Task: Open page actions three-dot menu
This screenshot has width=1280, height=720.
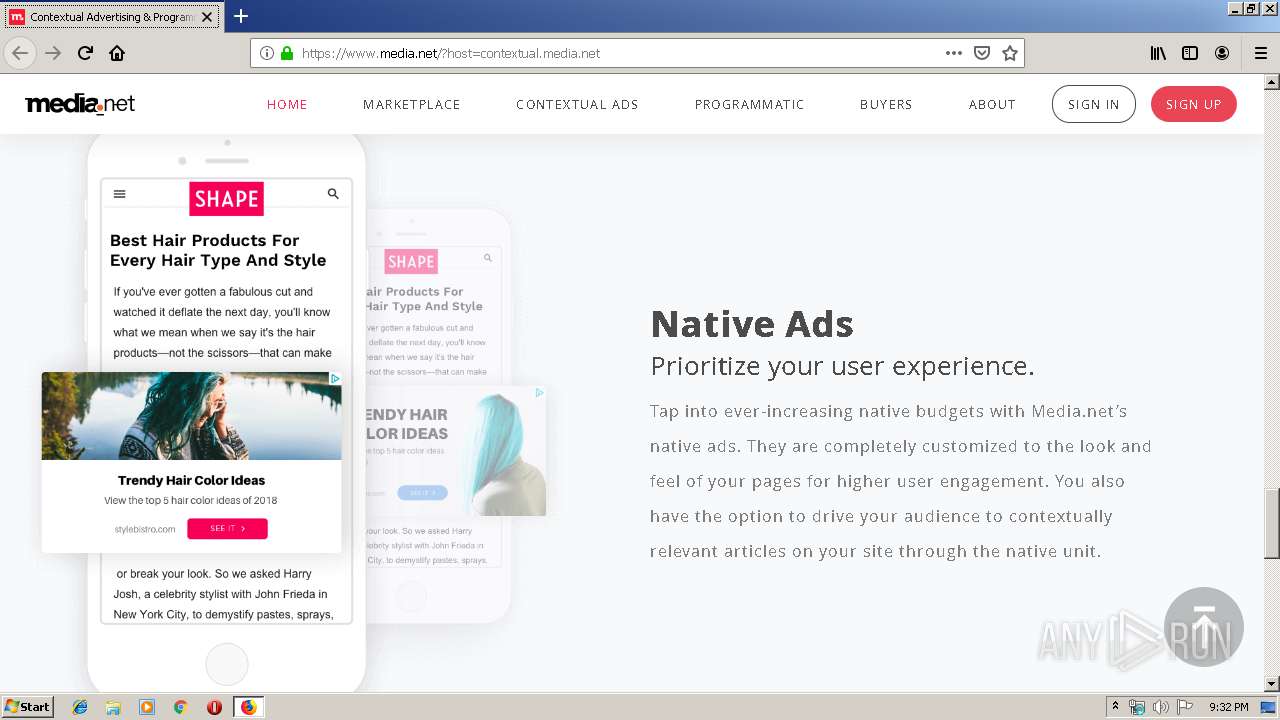Action: pos(953,53)
